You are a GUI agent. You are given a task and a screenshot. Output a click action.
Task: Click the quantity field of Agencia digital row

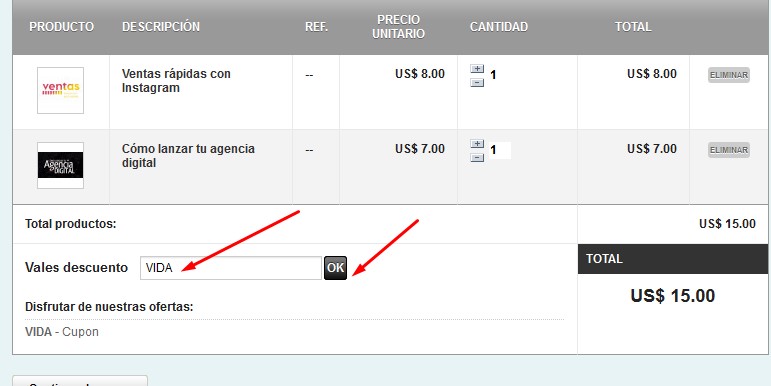click(499, 150)
